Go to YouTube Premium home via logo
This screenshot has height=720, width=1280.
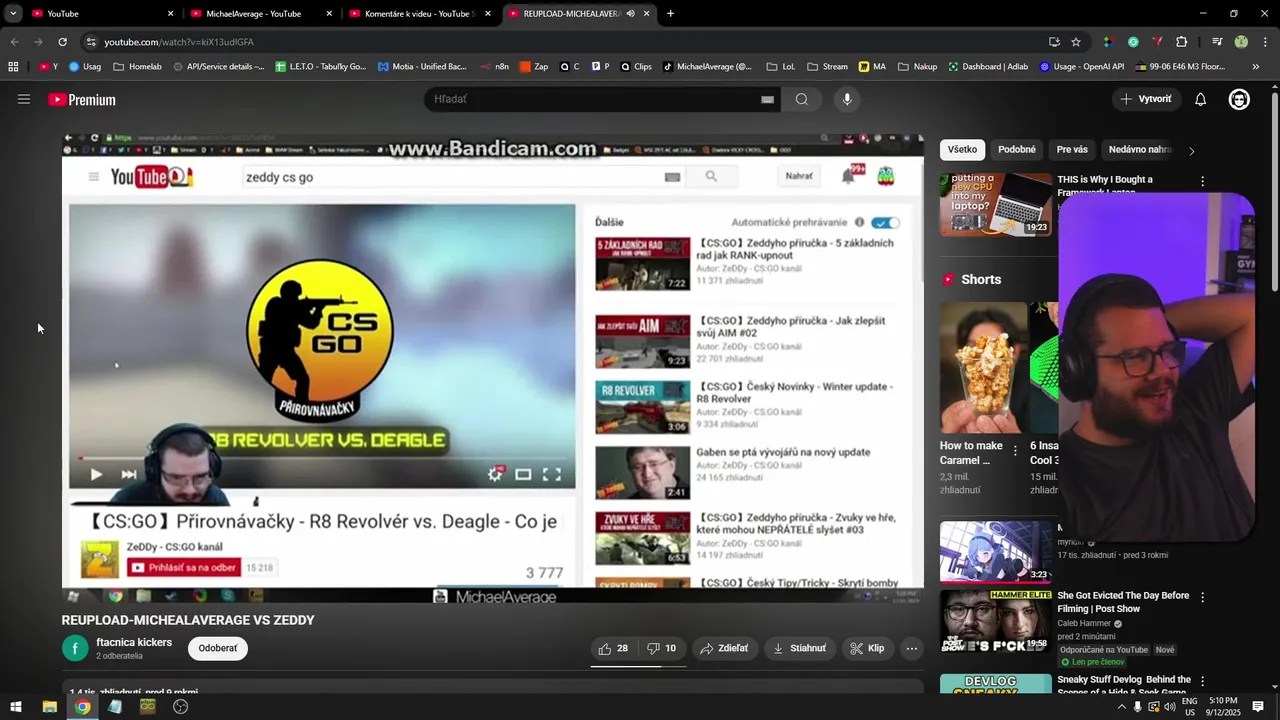82,100
